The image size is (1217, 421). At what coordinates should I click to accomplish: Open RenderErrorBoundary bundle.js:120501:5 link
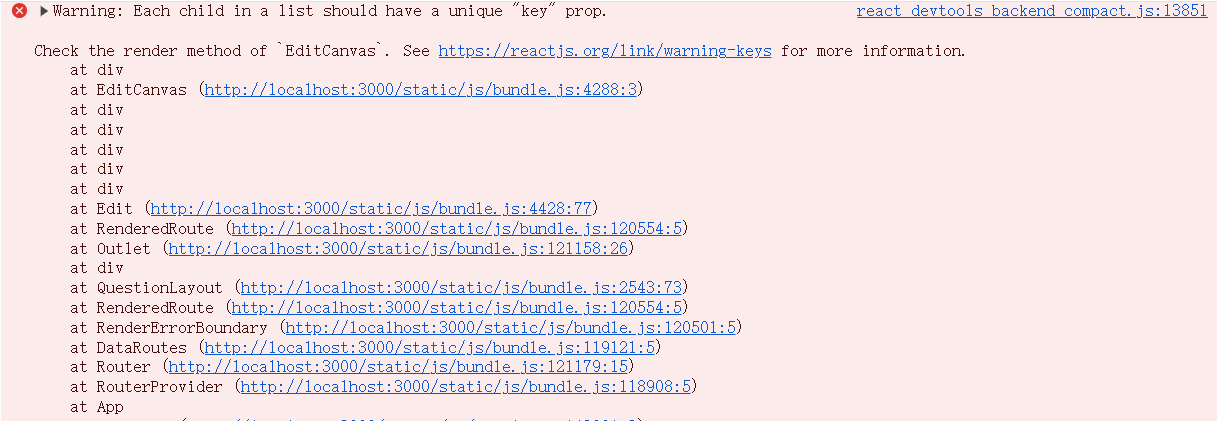(x=510, y=328)
